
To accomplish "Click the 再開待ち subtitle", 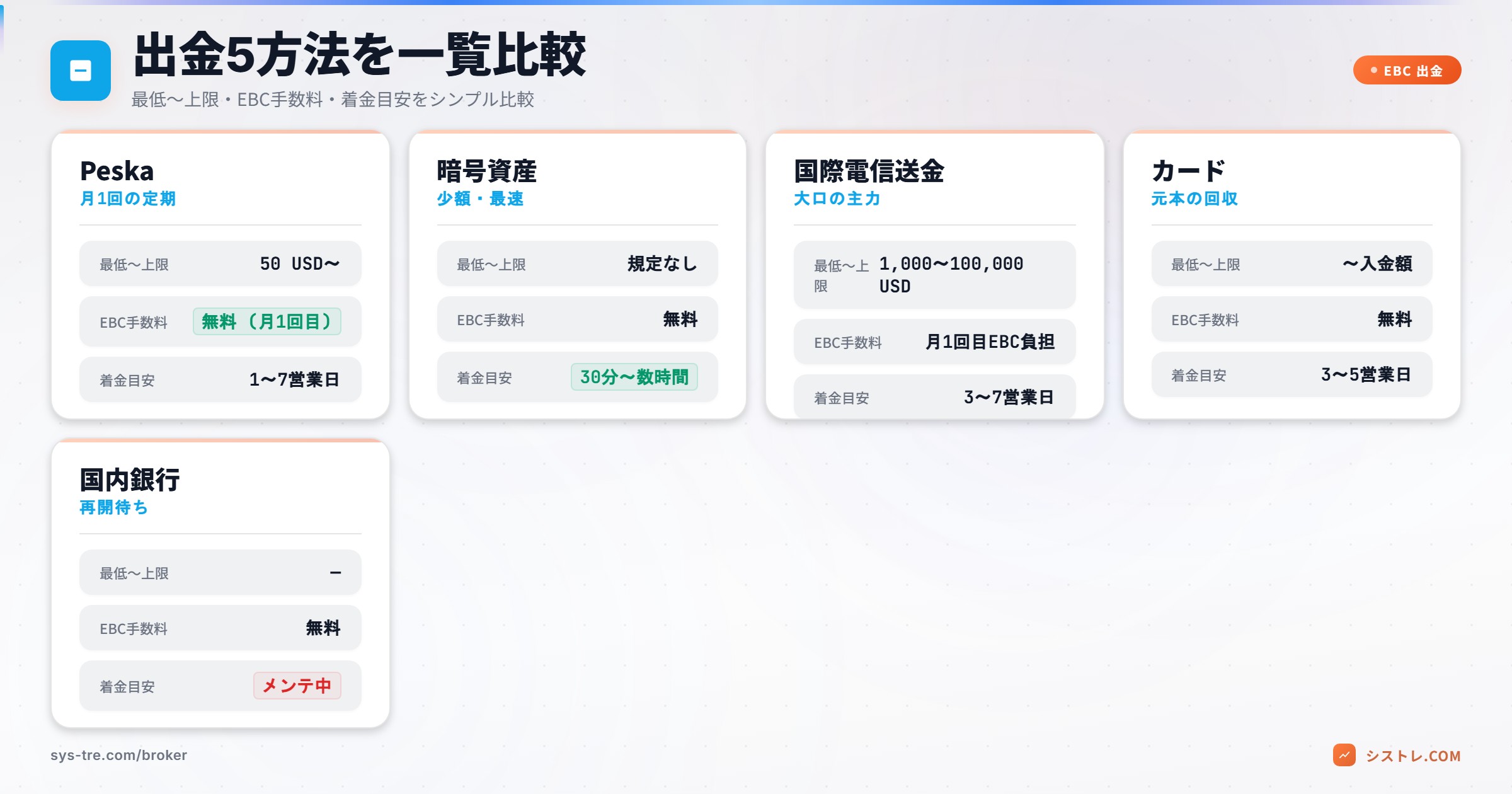I will tap(114, 507).
